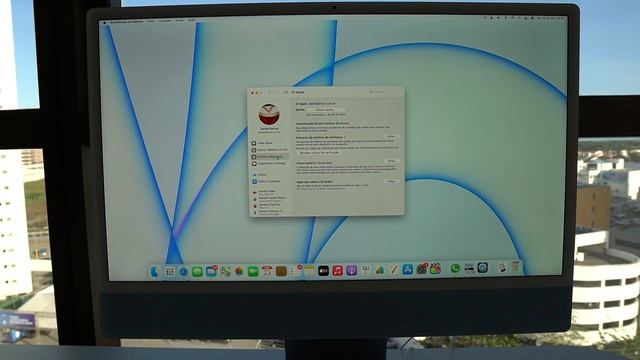Click the user profile picture in Apple ID

click(269, 115)
